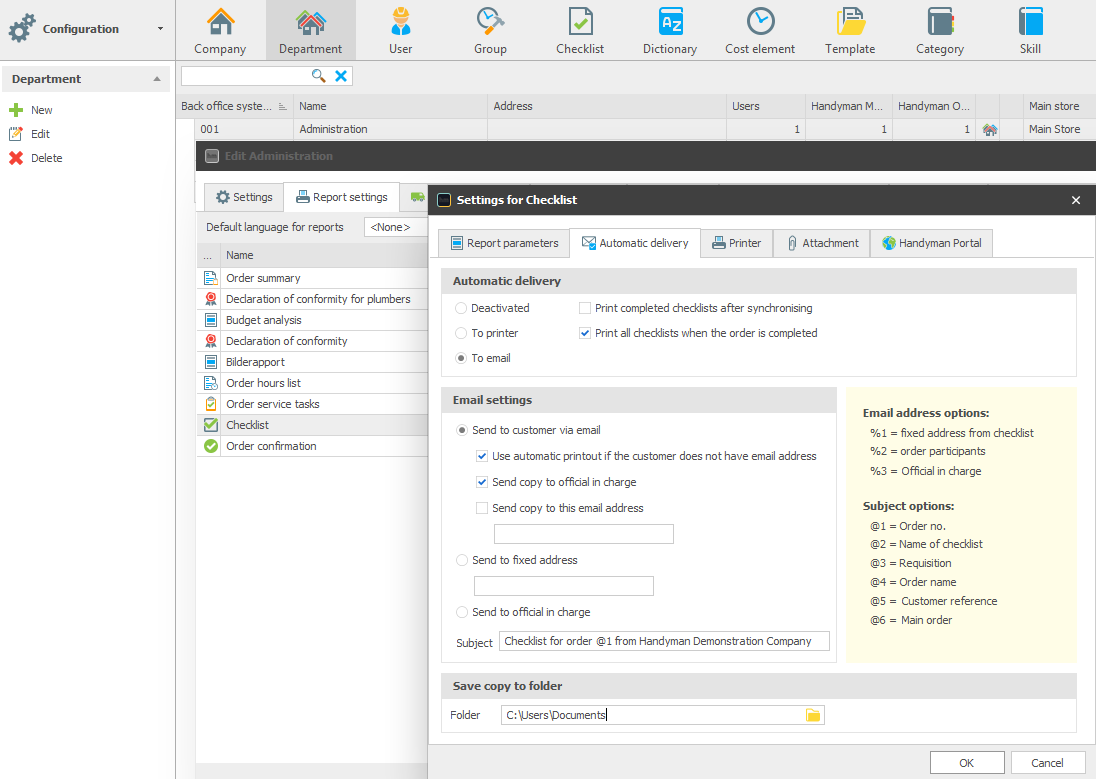Screen dimensions: 1096x779
Task: Click the Users column header
Action: pyautogui.click(x=766, y=106)
